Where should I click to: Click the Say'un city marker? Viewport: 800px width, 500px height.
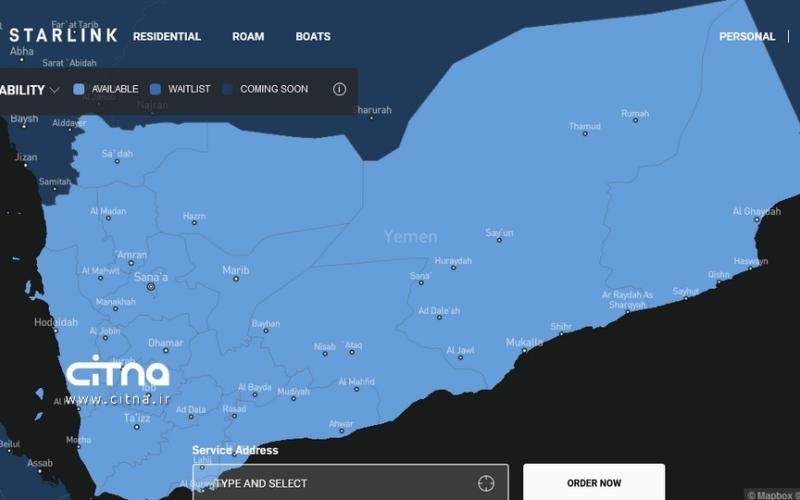point(499,242)
